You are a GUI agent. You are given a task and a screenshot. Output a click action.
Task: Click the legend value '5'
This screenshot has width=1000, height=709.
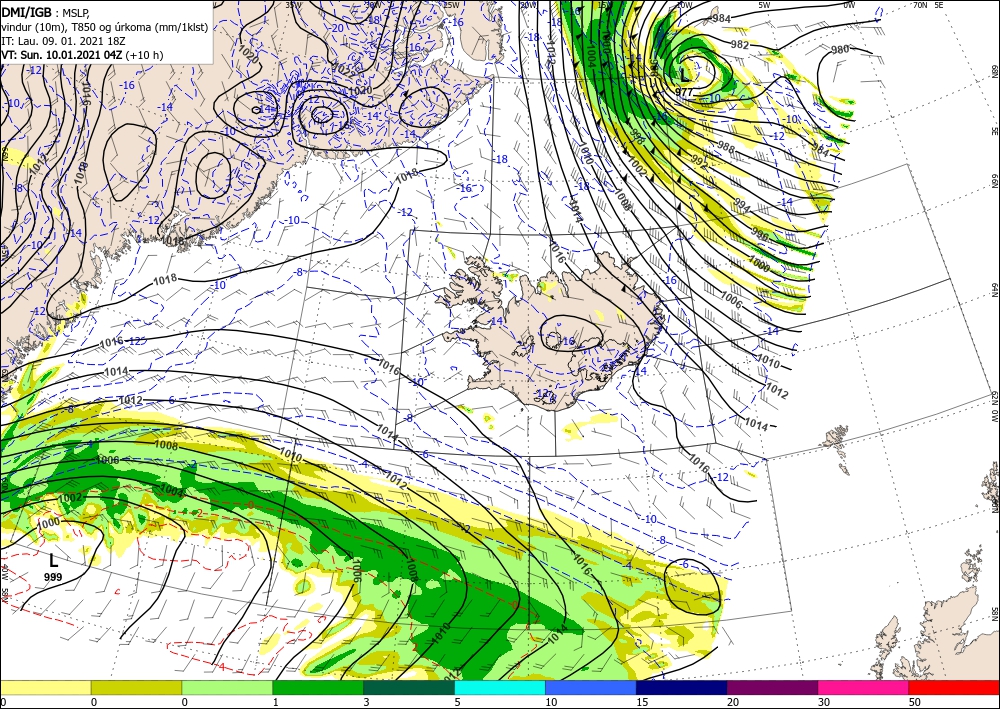[458, 702]
